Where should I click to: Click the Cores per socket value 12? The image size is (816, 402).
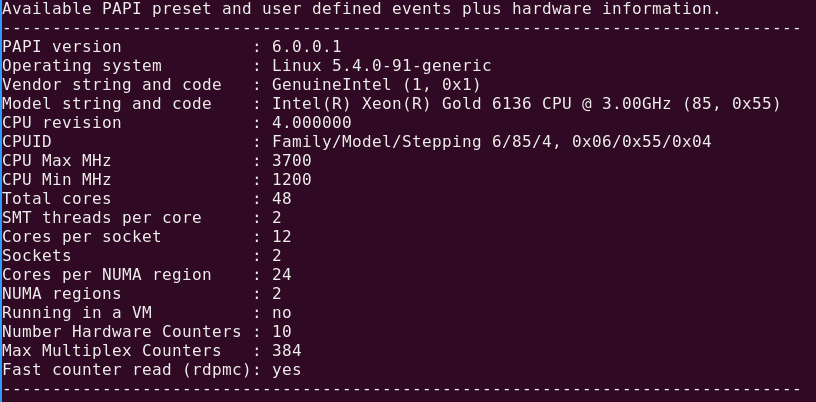(x=282, y=237)
